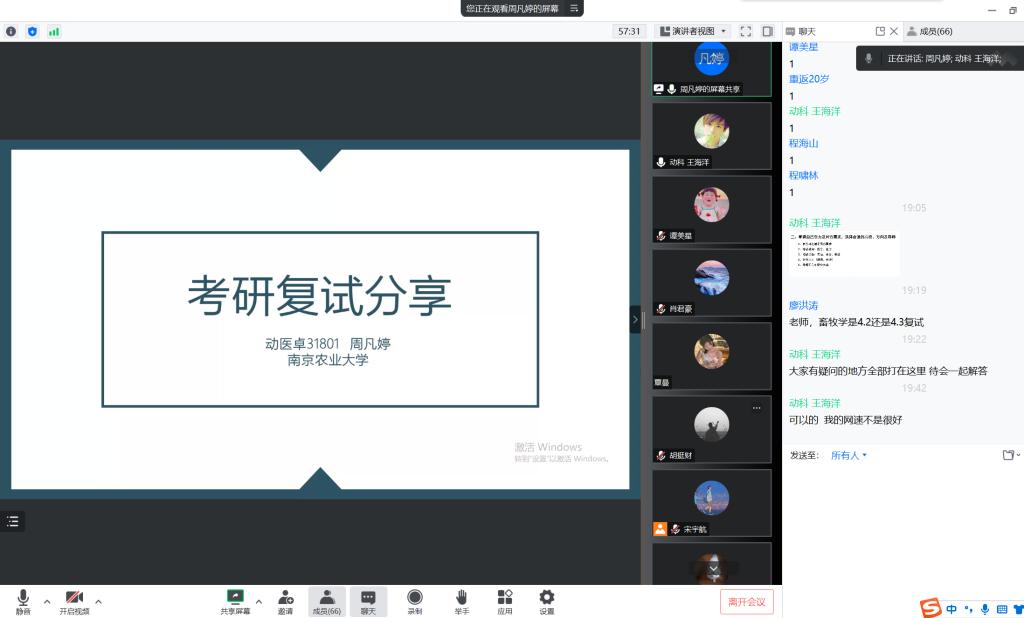
Task: Click the mute microphone icon
Action: click(x=23, y=598)
